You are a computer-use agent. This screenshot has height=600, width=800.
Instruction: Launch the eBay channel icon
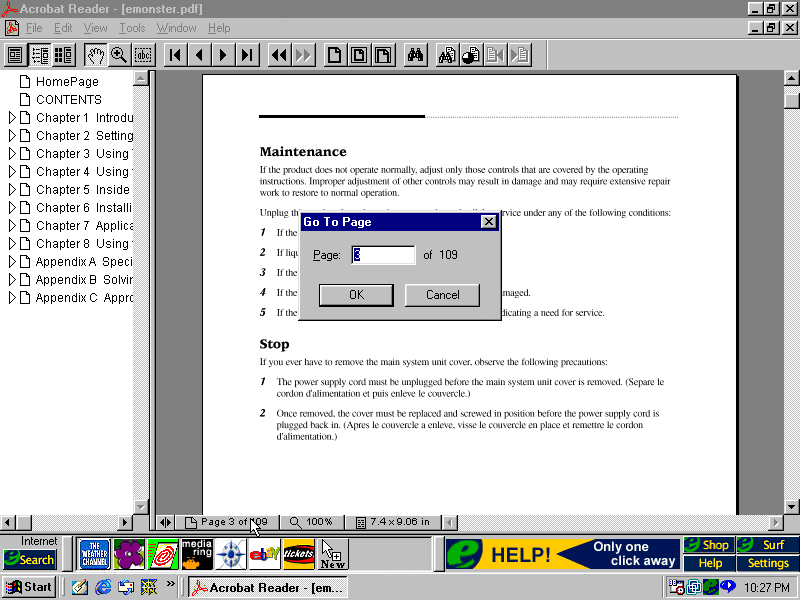[264, 553]
